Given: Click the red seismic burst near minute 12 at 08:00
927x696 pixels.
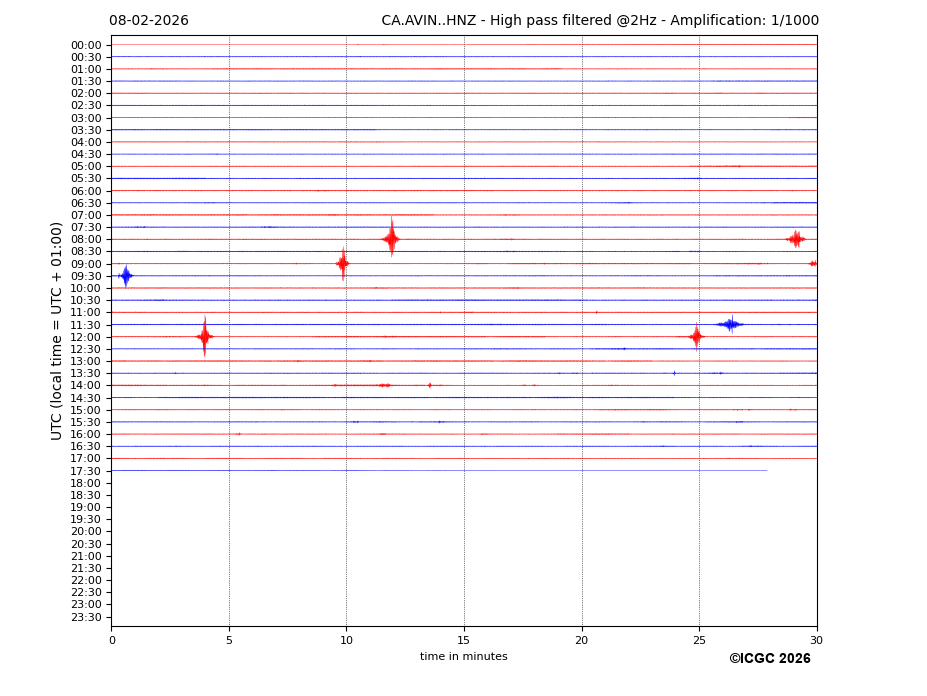Looking at the screenshot, I should point(391,239).
